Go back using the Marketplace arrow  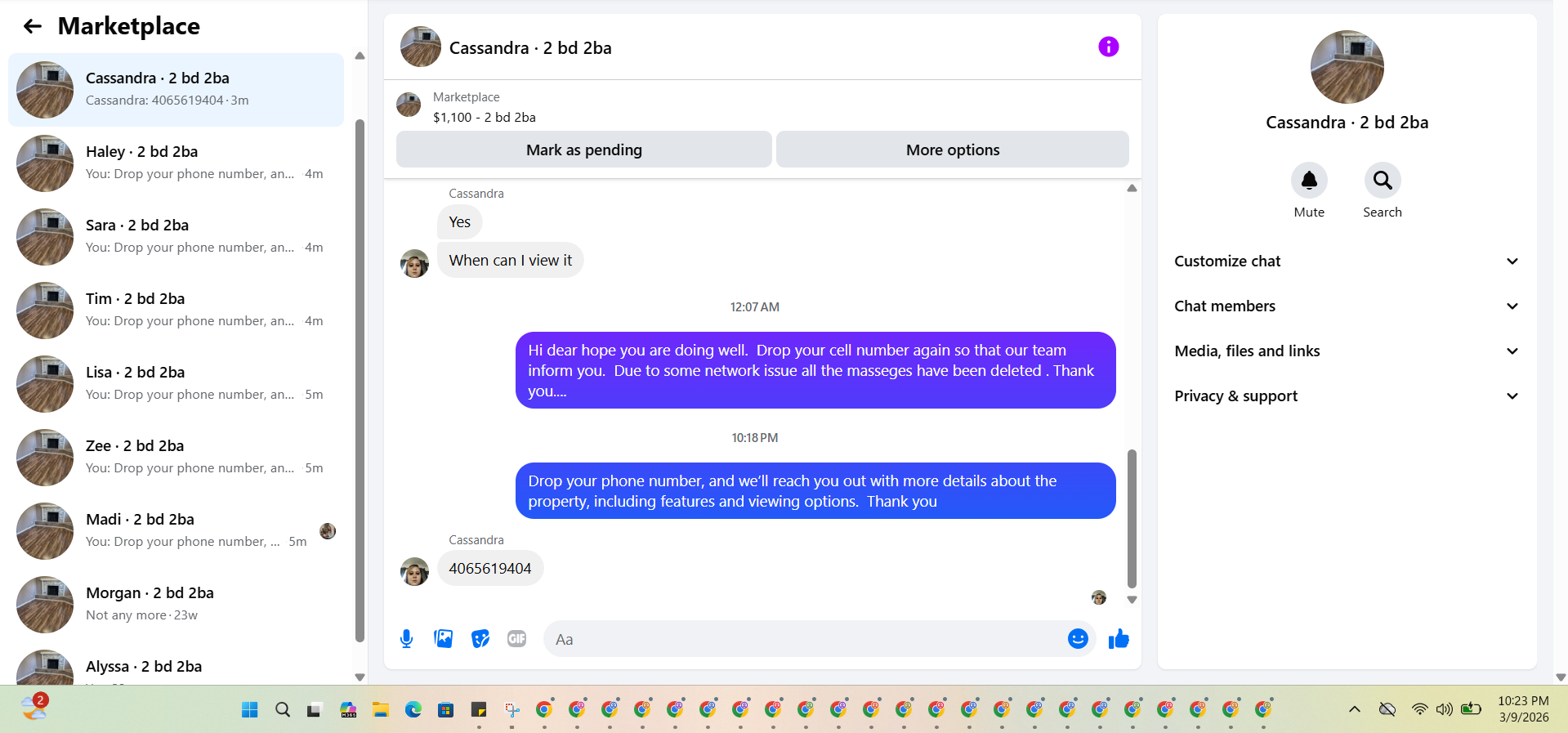tap(33, 26)
